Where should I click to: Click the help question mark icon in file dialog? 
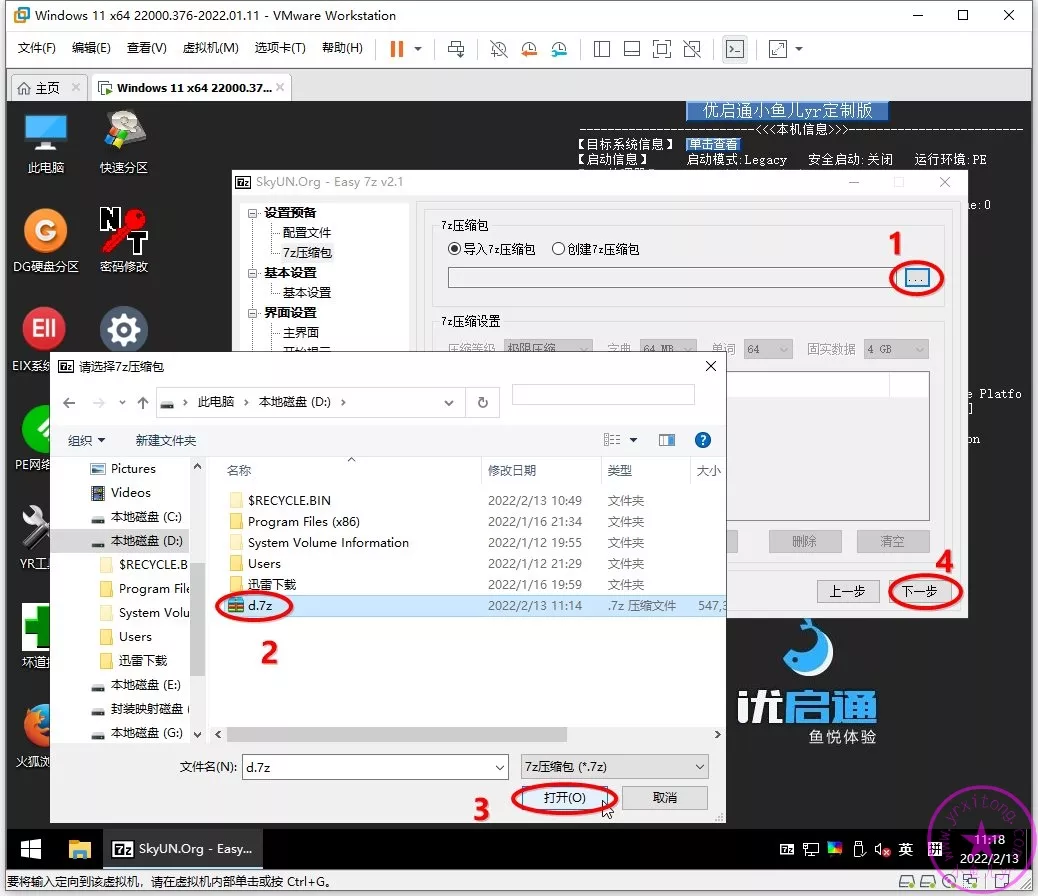click(x=703, y=440)
